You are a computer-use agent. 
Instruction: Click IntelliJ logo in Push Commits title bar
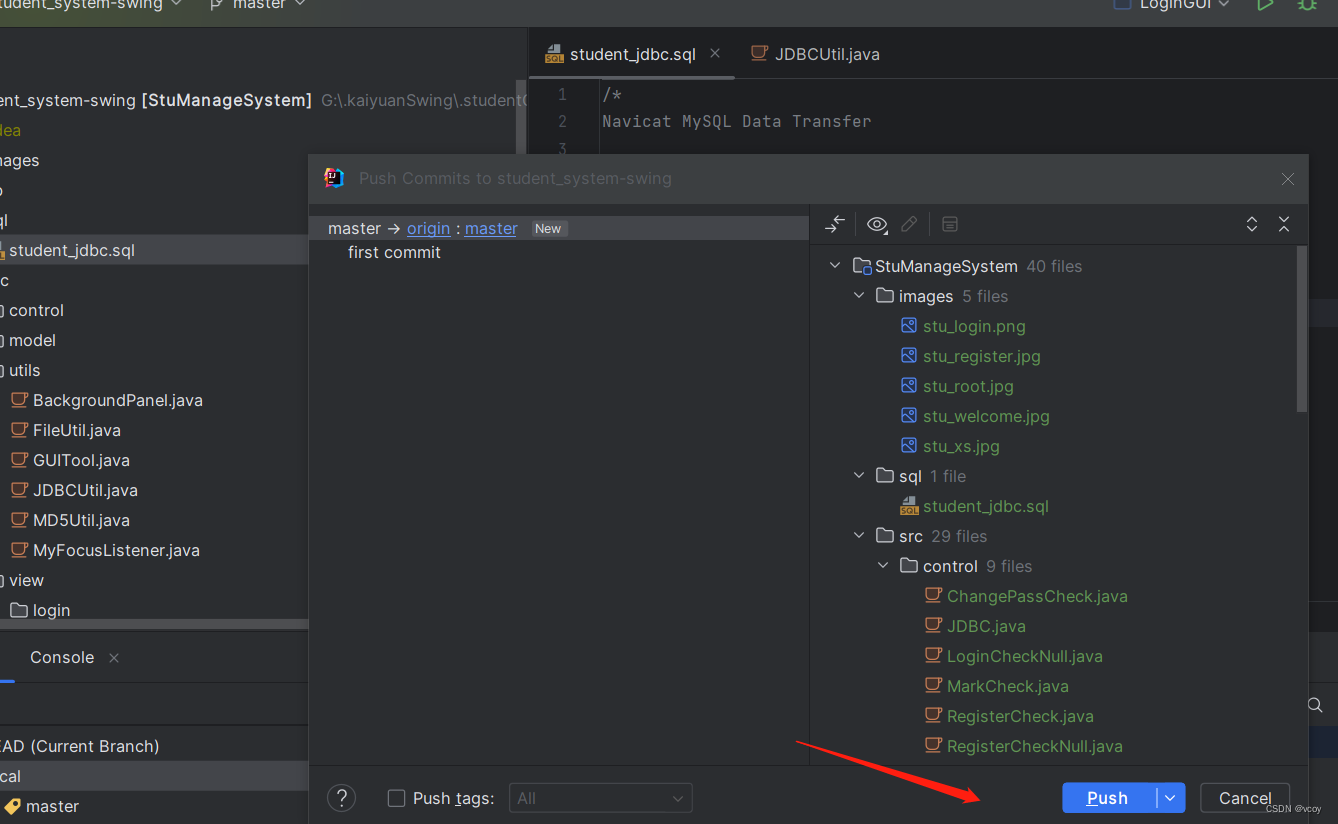(x=334, y=178)
